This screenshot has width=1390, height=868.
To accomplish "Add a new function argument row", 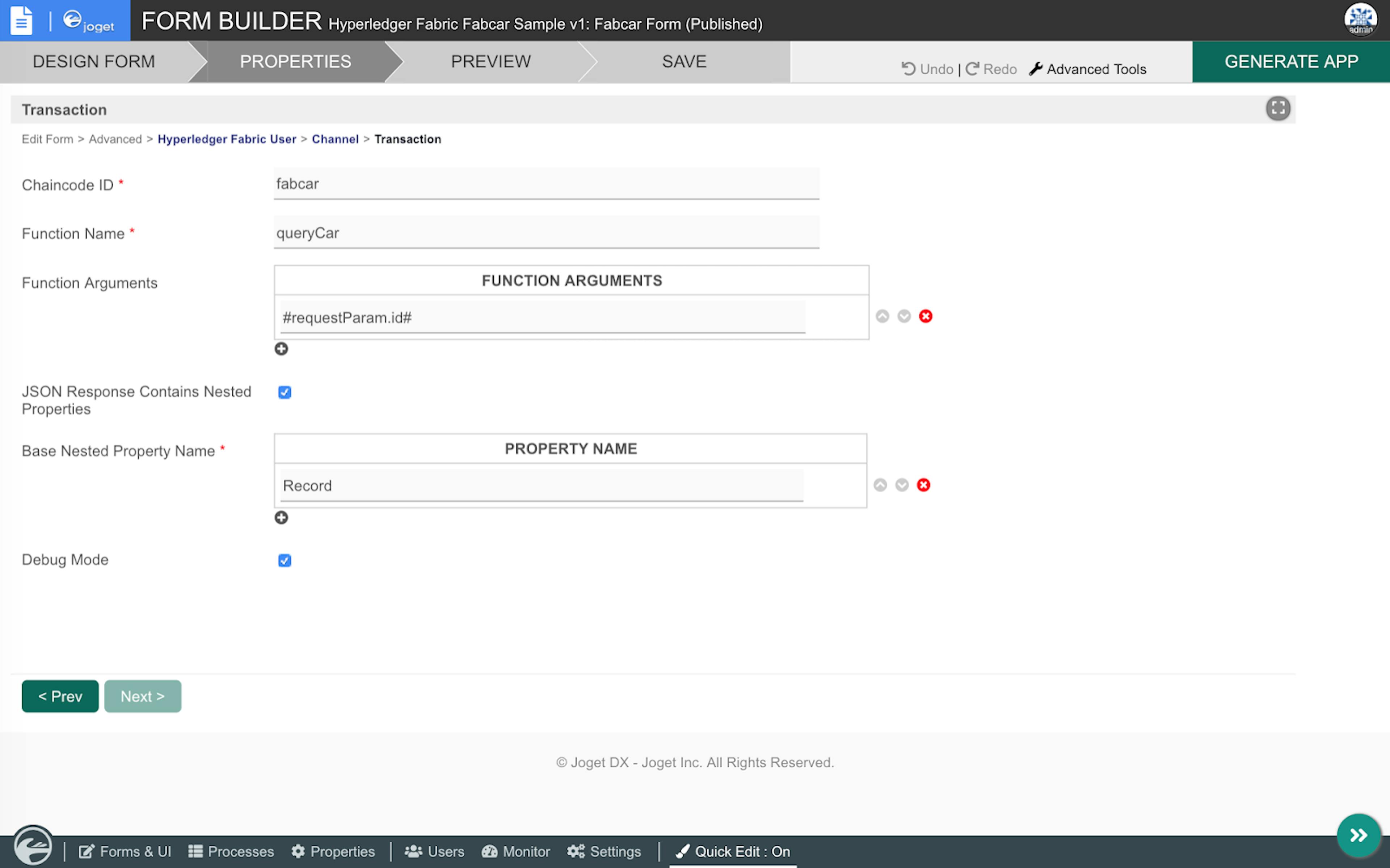I will [281, 349].
